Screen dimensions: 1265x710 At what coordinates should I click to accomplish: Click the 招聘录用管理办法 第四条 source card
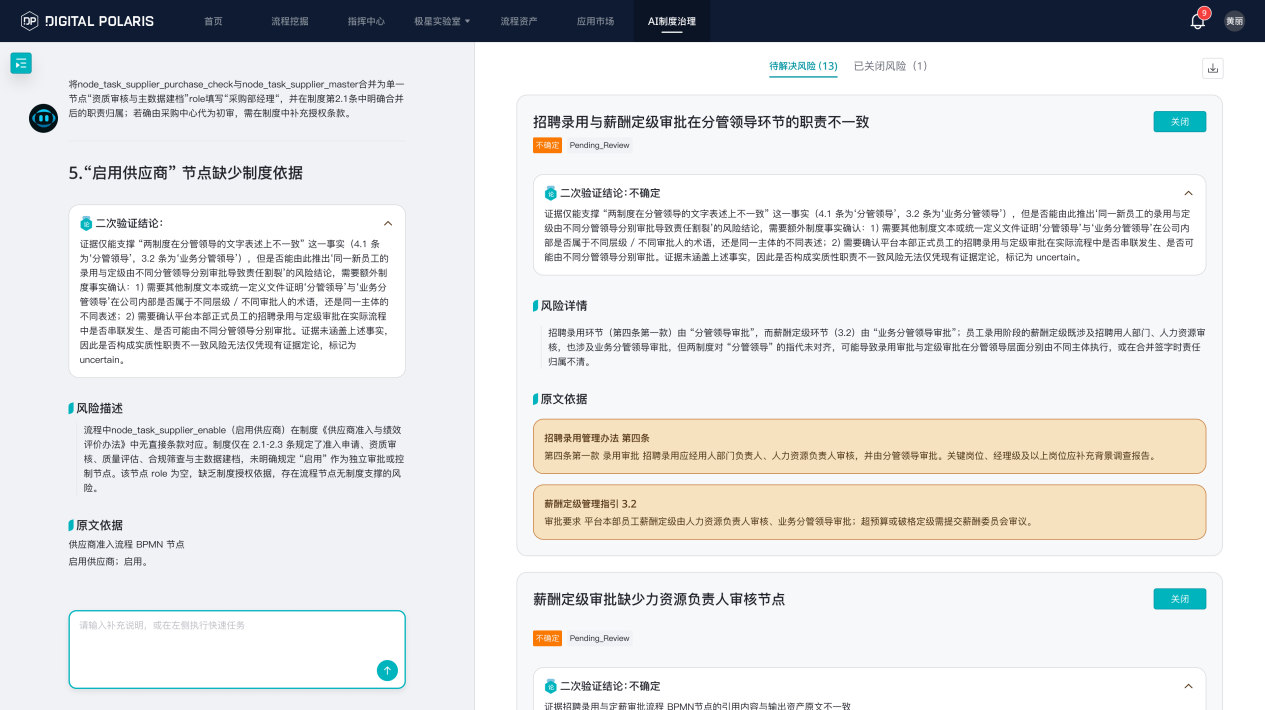click(x=869, y=447)
